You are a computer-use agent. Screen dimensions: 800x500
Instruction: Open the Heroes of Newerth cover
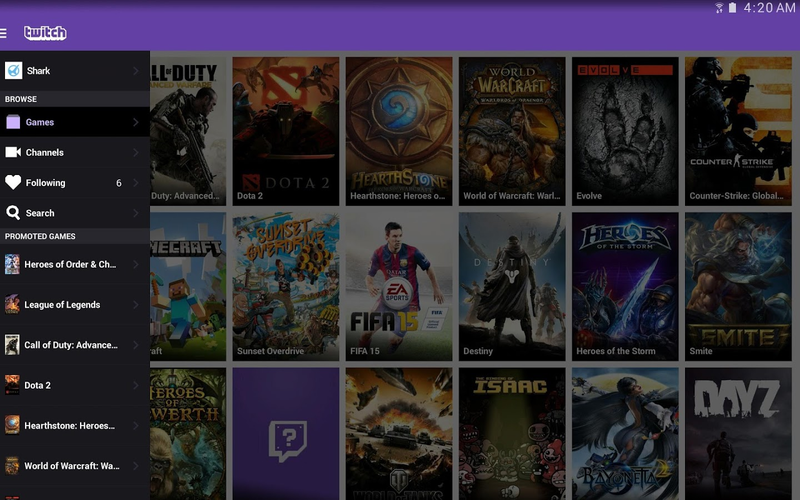(x=188, y=434)
